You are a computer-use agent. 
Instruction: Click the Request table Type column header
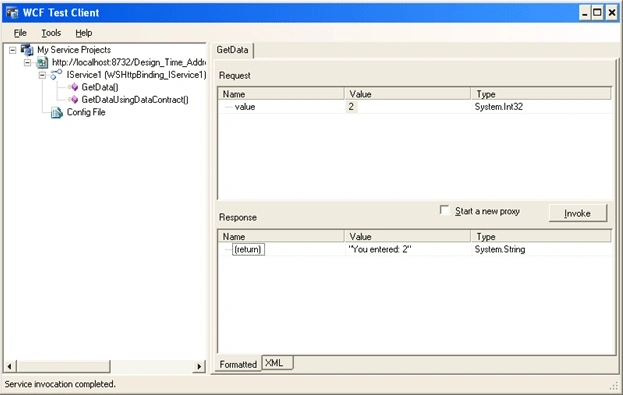coord(541,94)
